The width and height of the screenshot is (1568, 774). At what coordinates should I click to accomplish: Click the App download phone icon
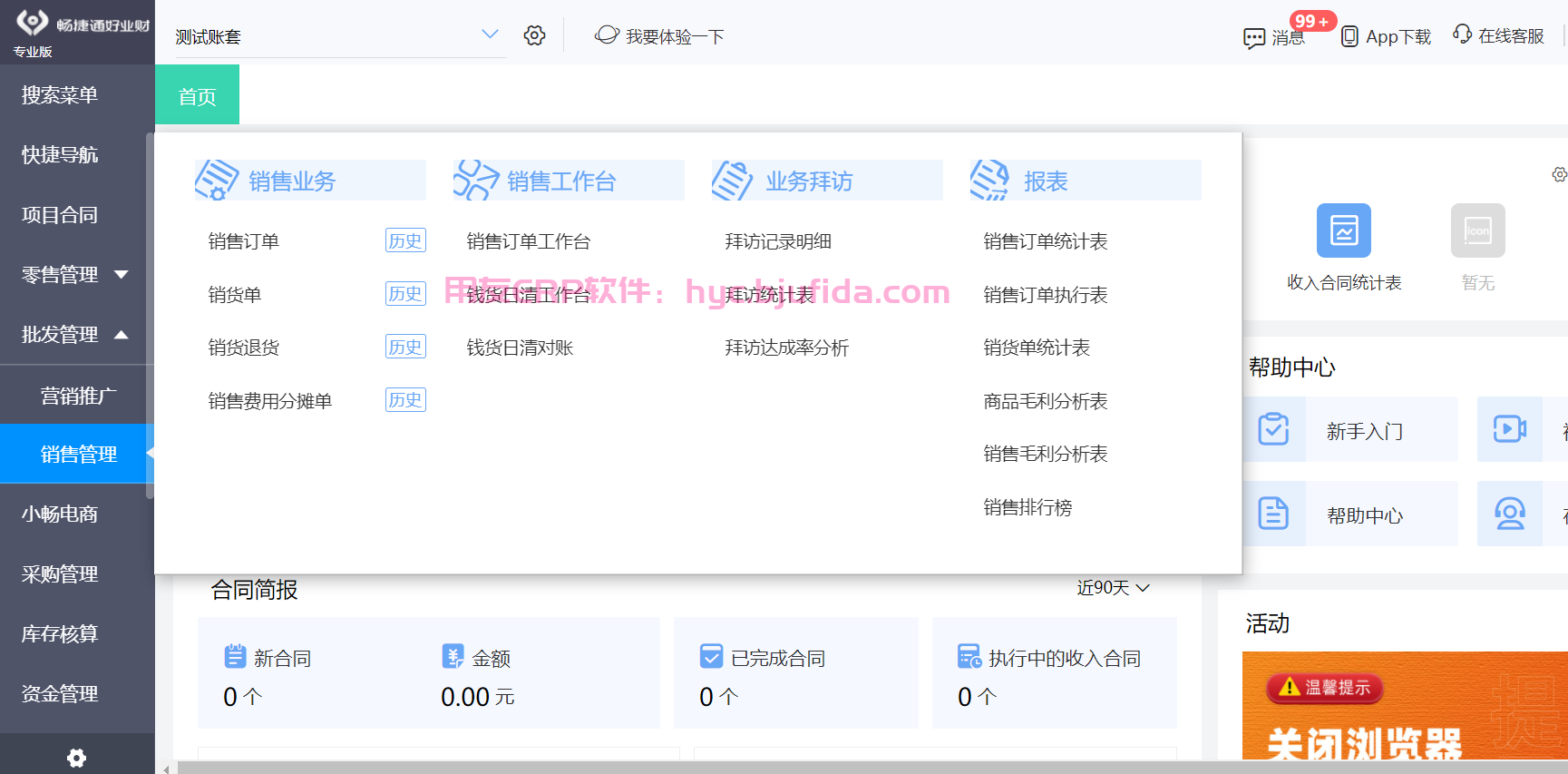click(1349, 36)
